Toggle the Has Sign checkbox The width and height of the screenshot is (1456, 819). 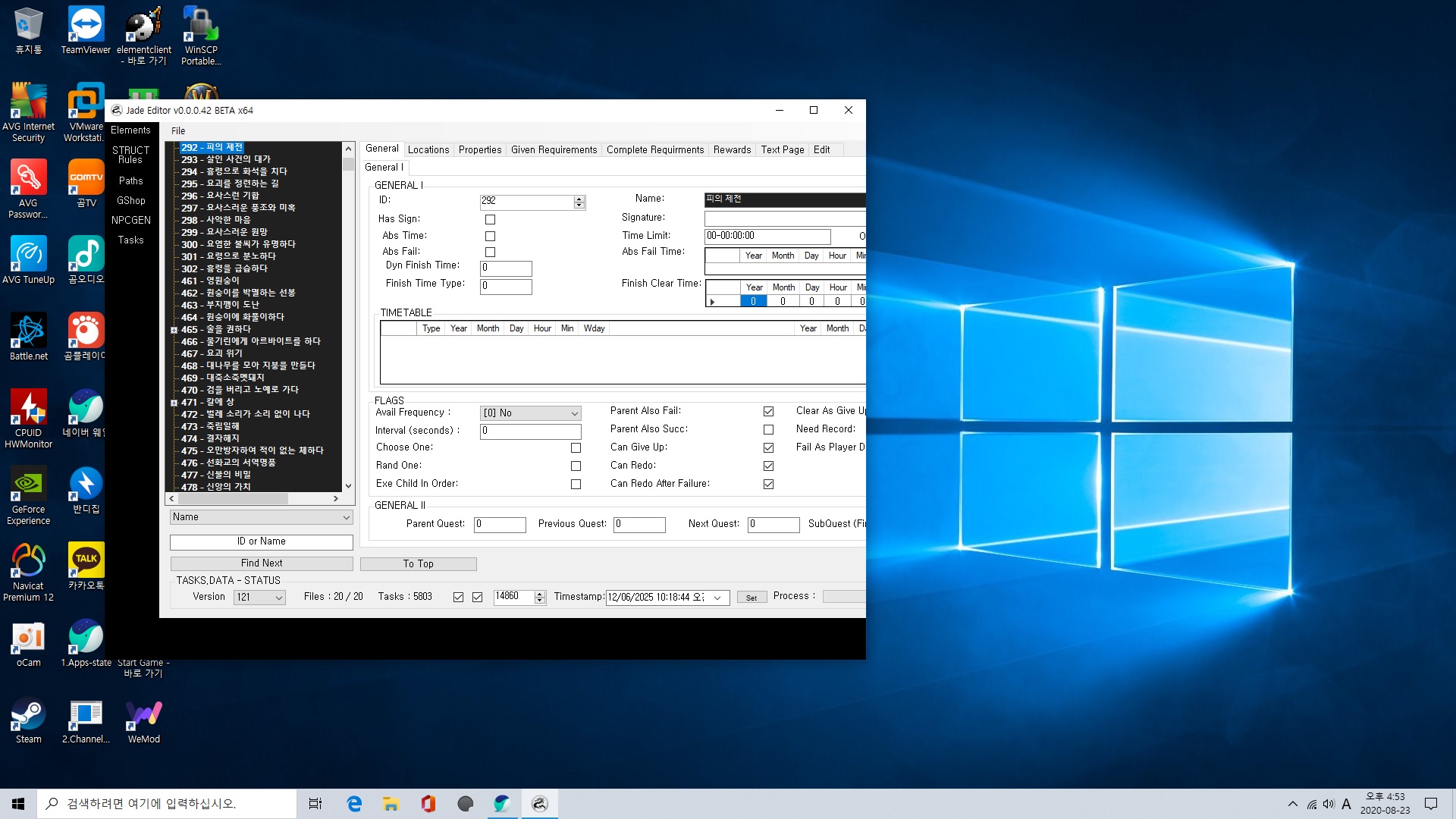tap(490, 220)
